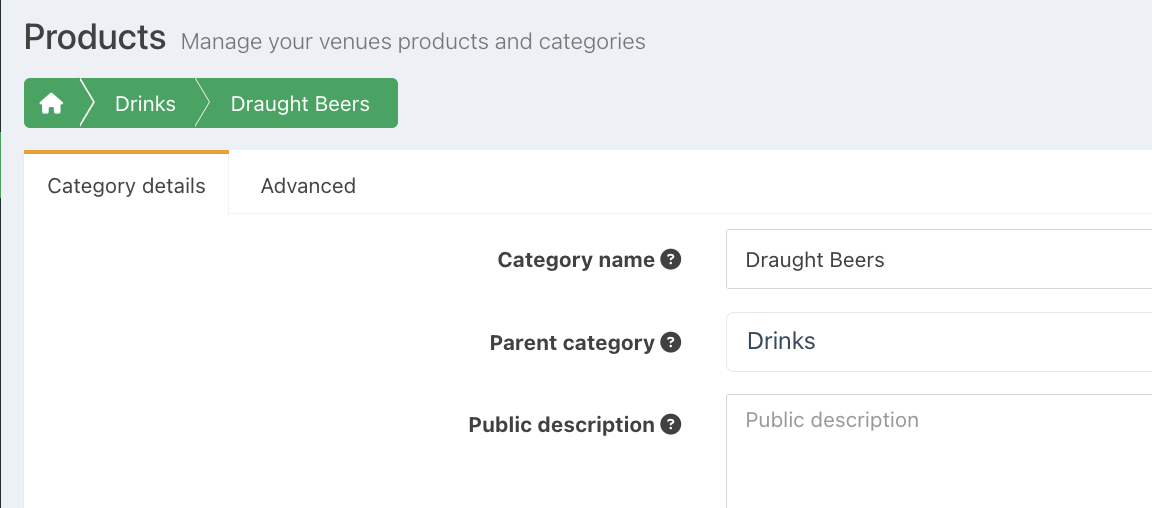Click the help icon beside Category name
This screenshot has height=508, width=1152.
pos(671,260)
